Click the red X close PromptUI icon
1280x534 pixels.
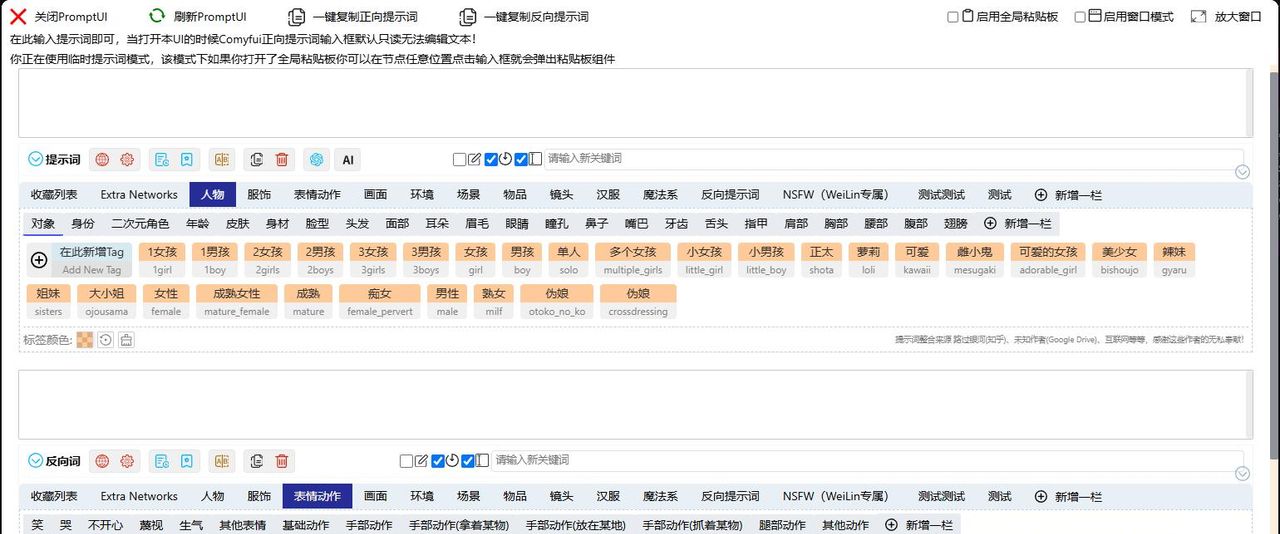18,16
